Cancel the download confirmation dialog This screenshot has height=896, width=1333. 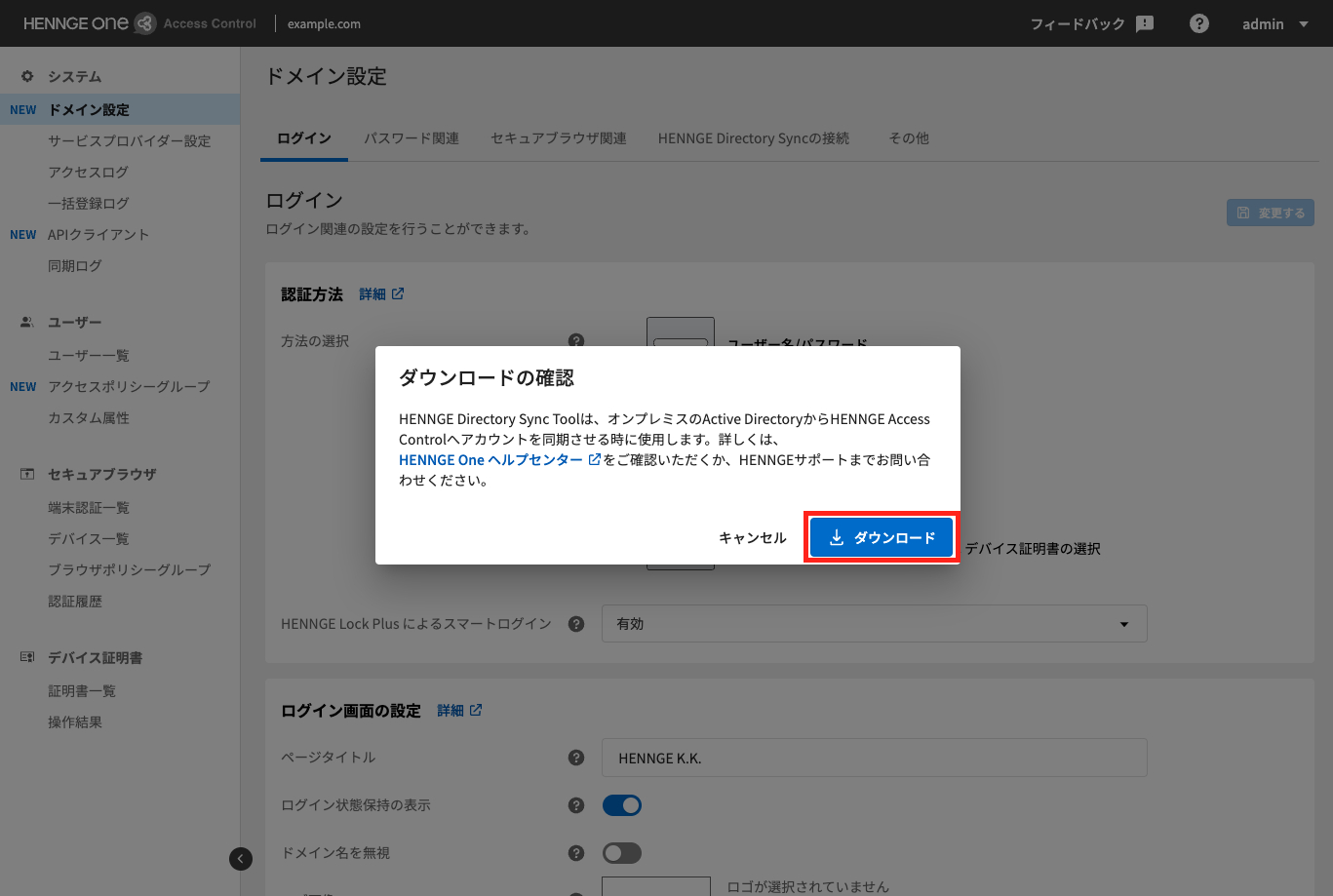pos(752,537)
